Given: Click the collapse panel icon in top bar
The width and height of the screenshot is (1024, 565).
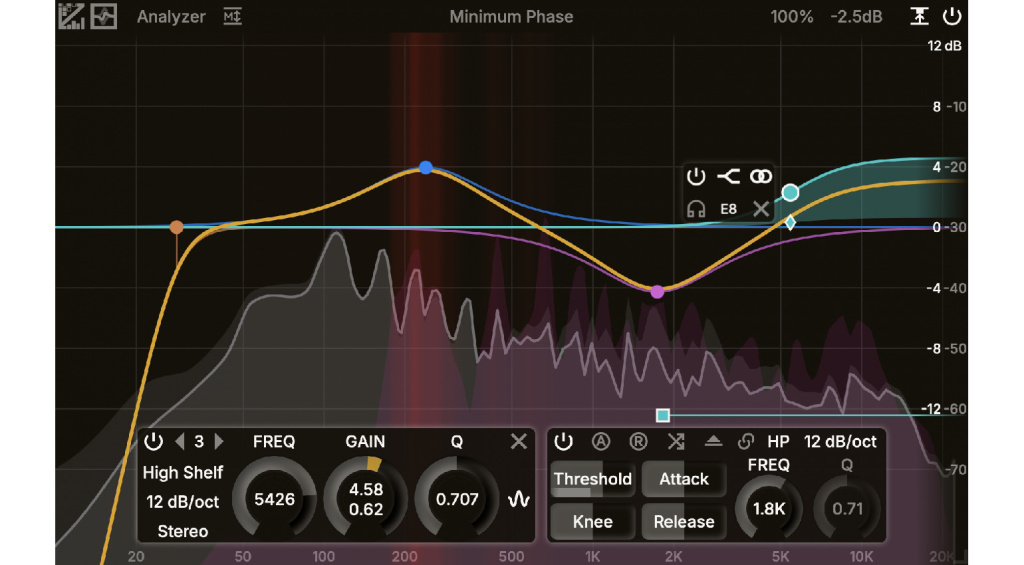Looking at the screenshot, I should (920, 16).
